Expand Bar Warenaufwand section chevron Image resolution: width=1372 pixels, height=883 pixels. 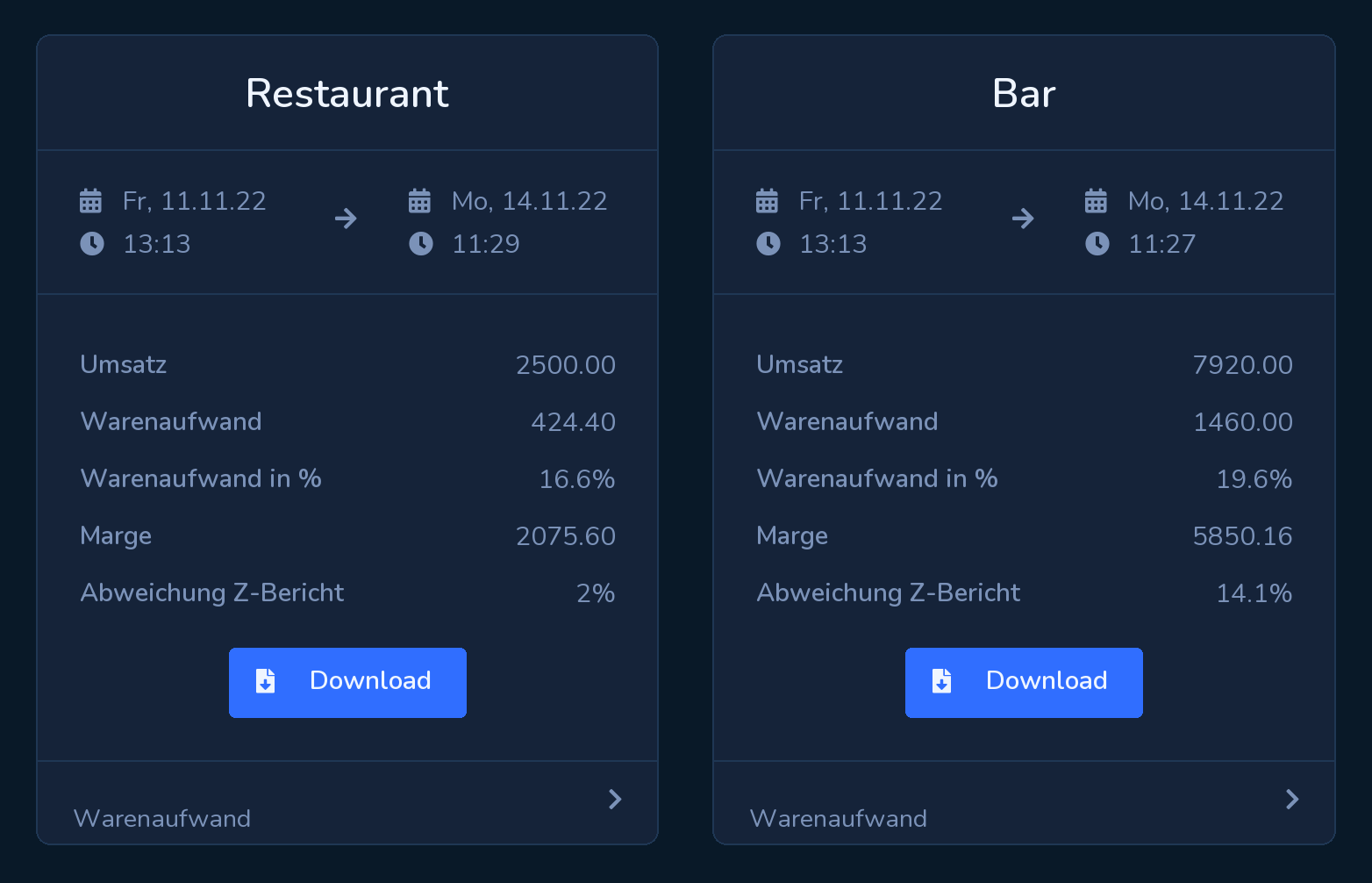[1292, 799]
